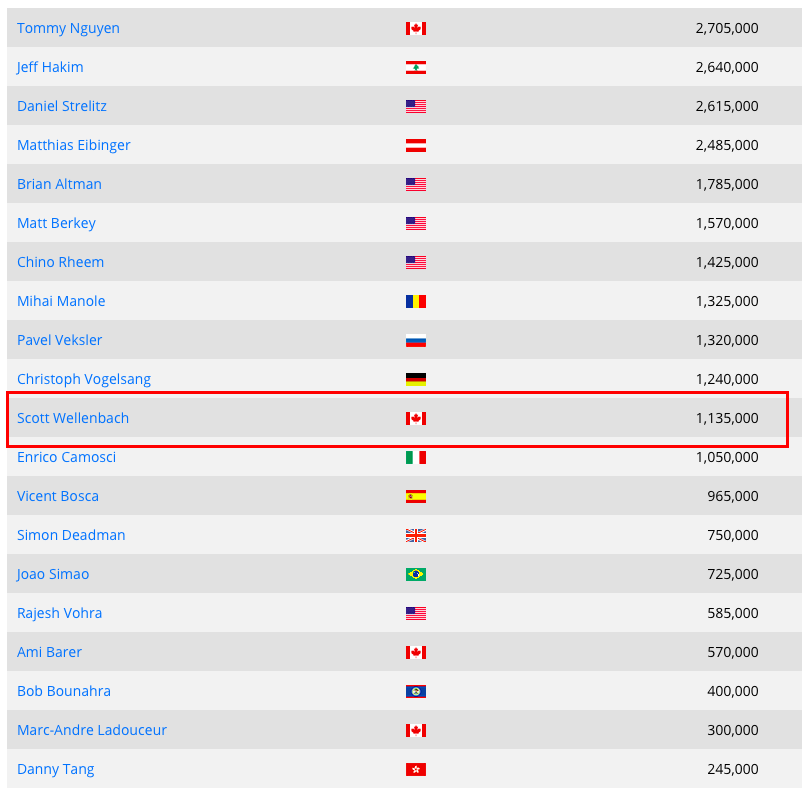Click the Brazilian flag beside Joao Simao
Image resolution: width=802 pixels, height=803 pixels.
416,575
